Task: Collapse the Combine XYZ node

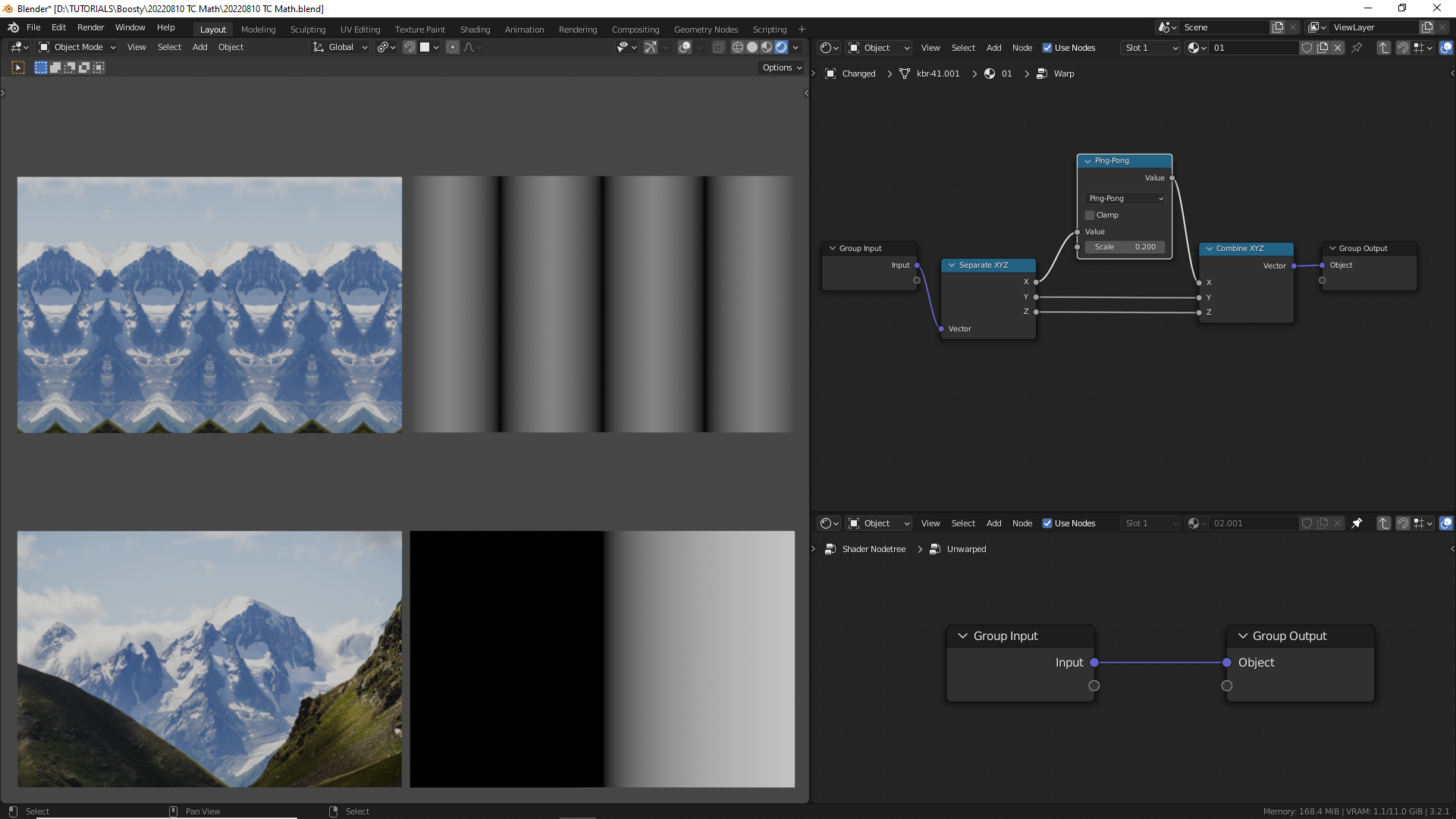Action: [x=1210, y=249]
